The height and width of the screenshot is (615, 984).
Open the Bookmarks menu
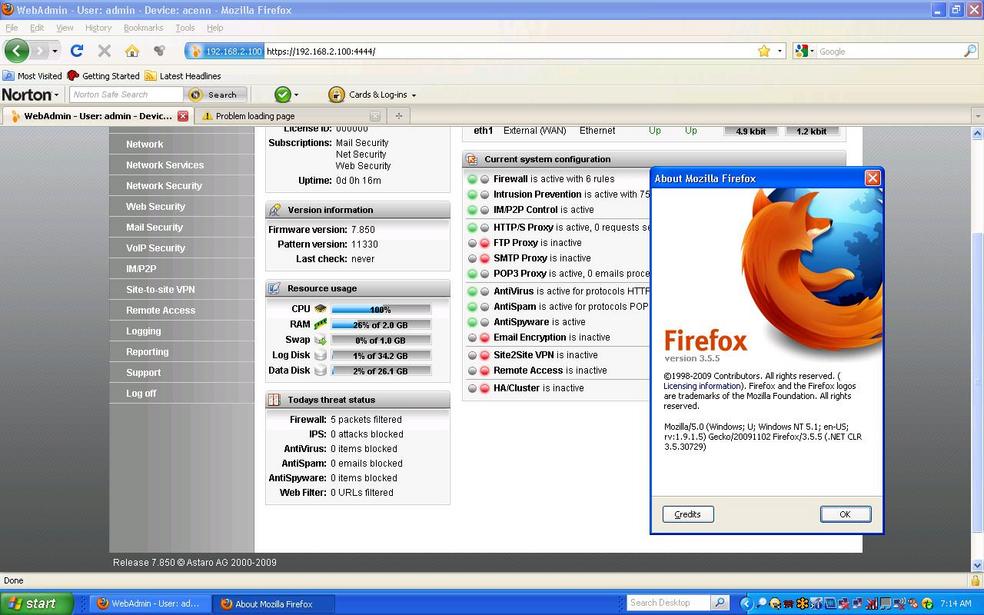click(x=143, y=28)
